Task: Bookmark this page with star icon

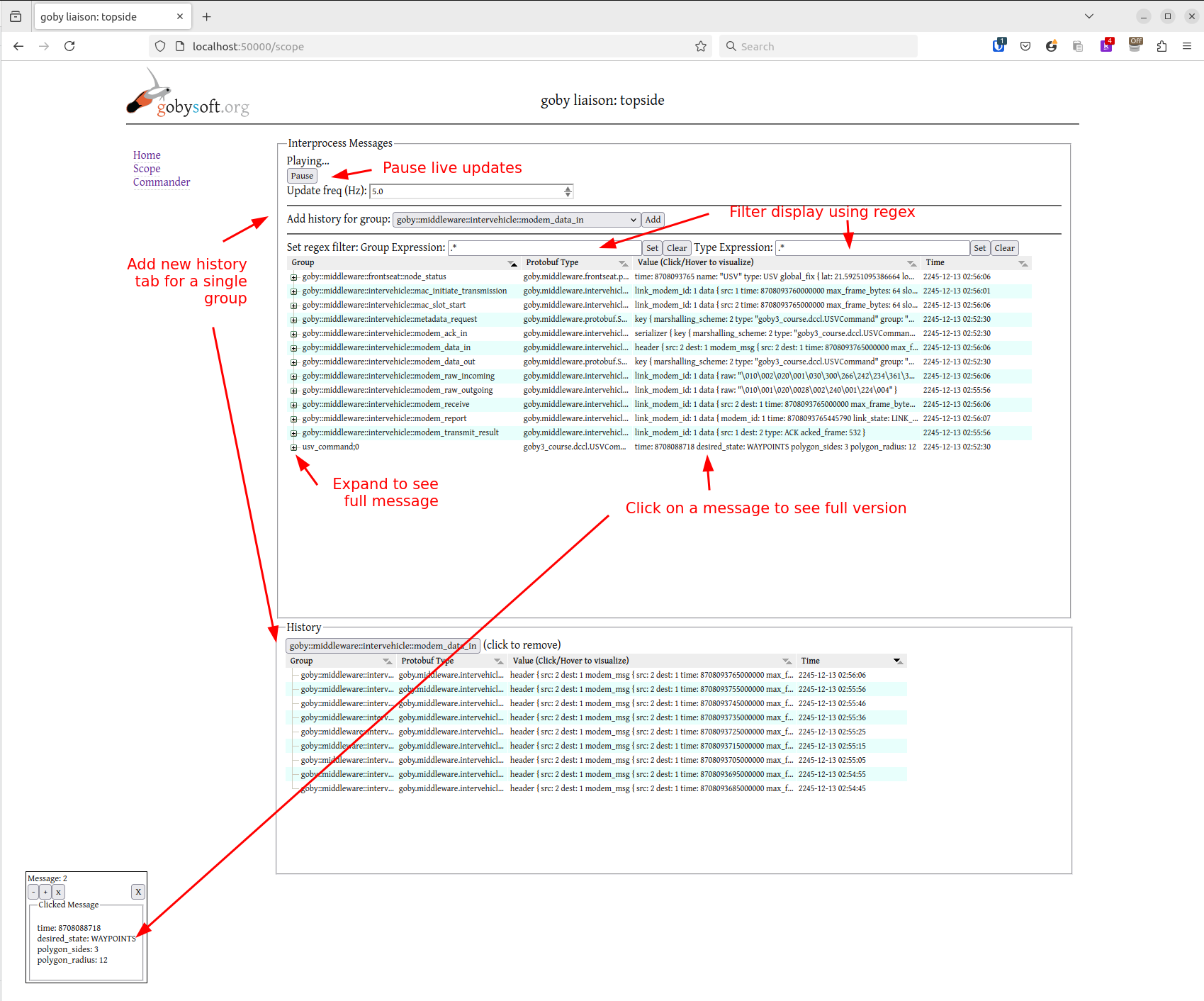Action: (700, 46)
